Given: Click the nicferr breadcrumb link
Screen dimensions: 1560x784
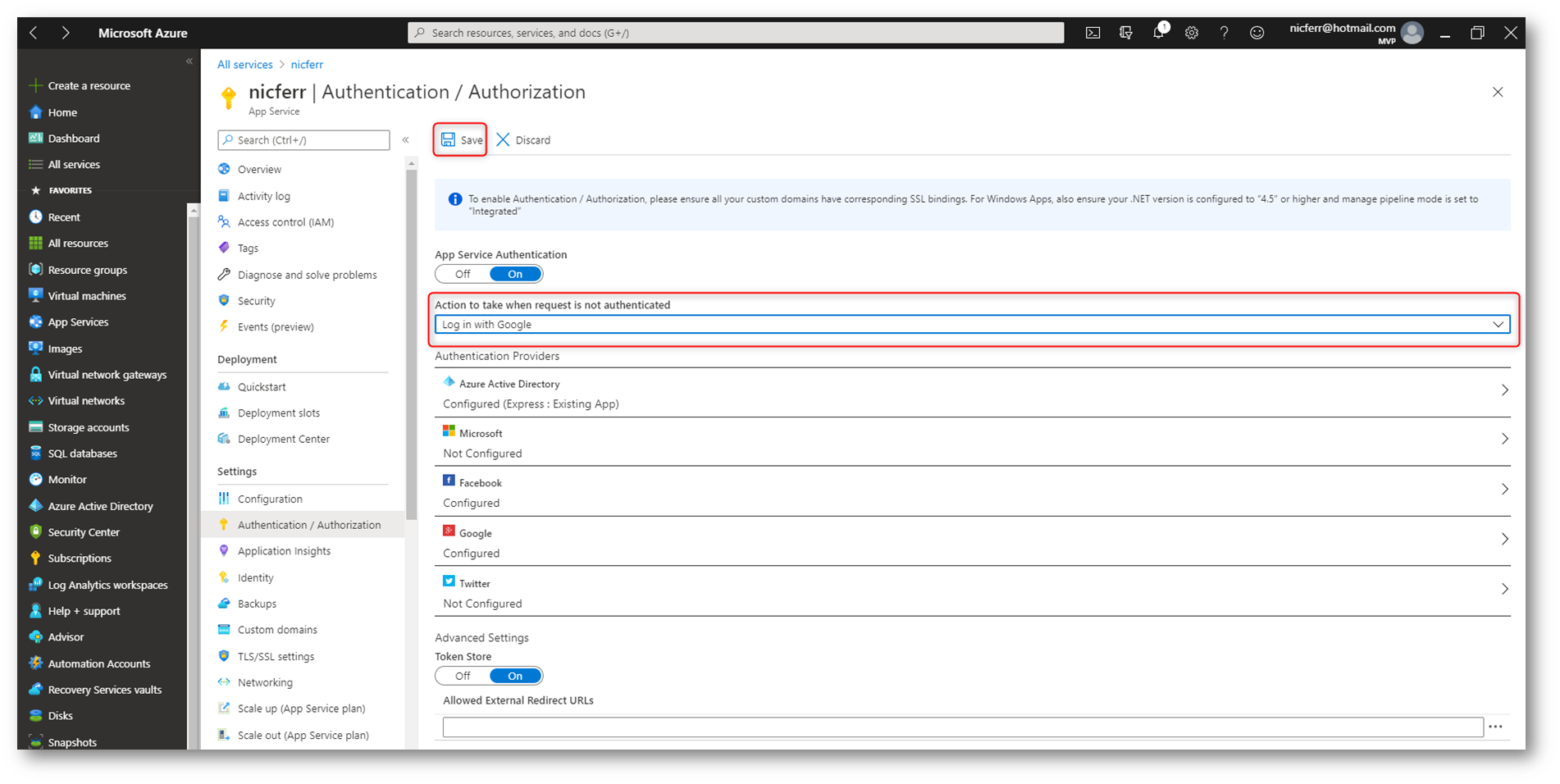Looking at the screenshot, I should (x=307, y=65).
